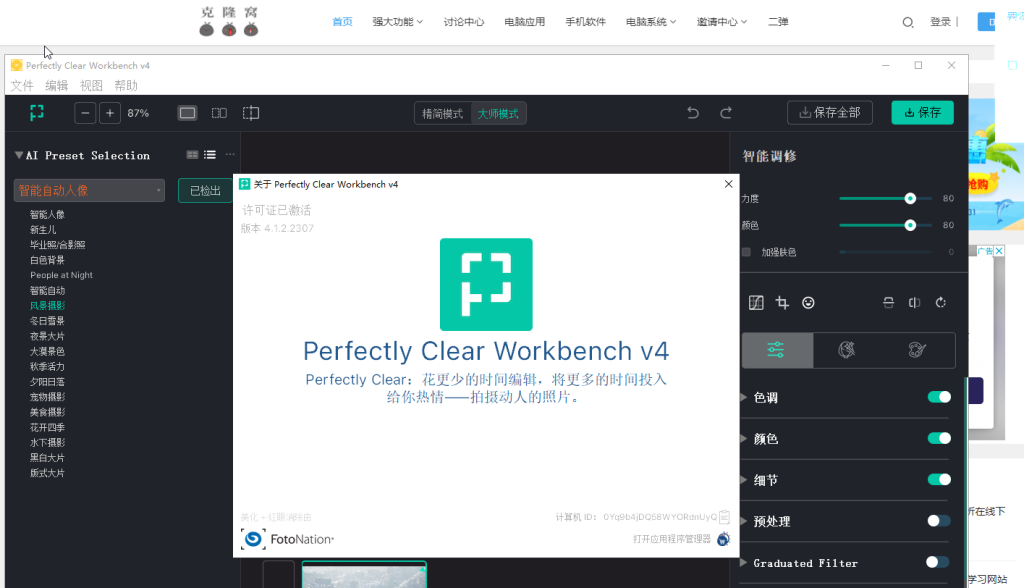Select the 黑白大片 preset

(47, 457)
